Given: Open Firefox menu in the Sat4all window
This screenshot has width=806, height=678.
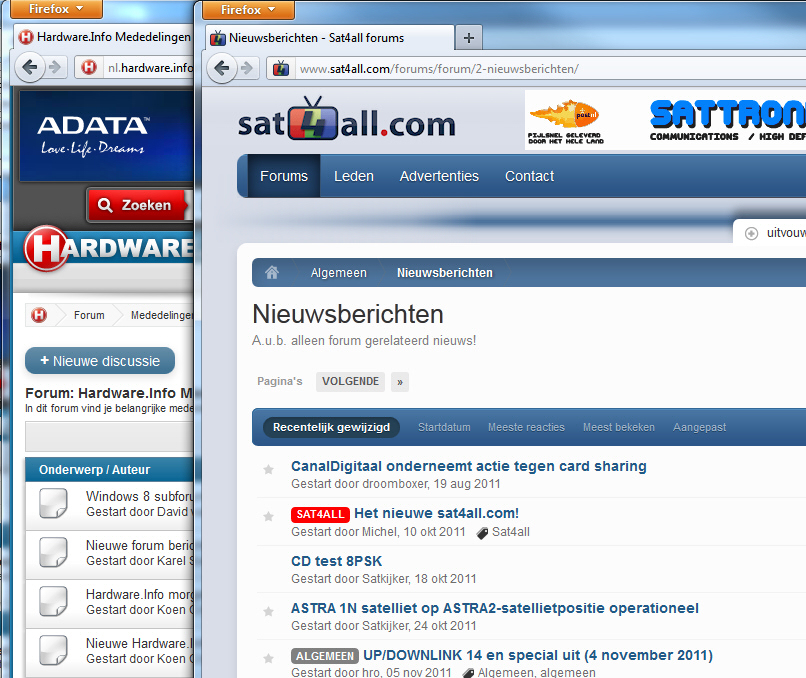Looking at the screenshot, I should [248, 9].
